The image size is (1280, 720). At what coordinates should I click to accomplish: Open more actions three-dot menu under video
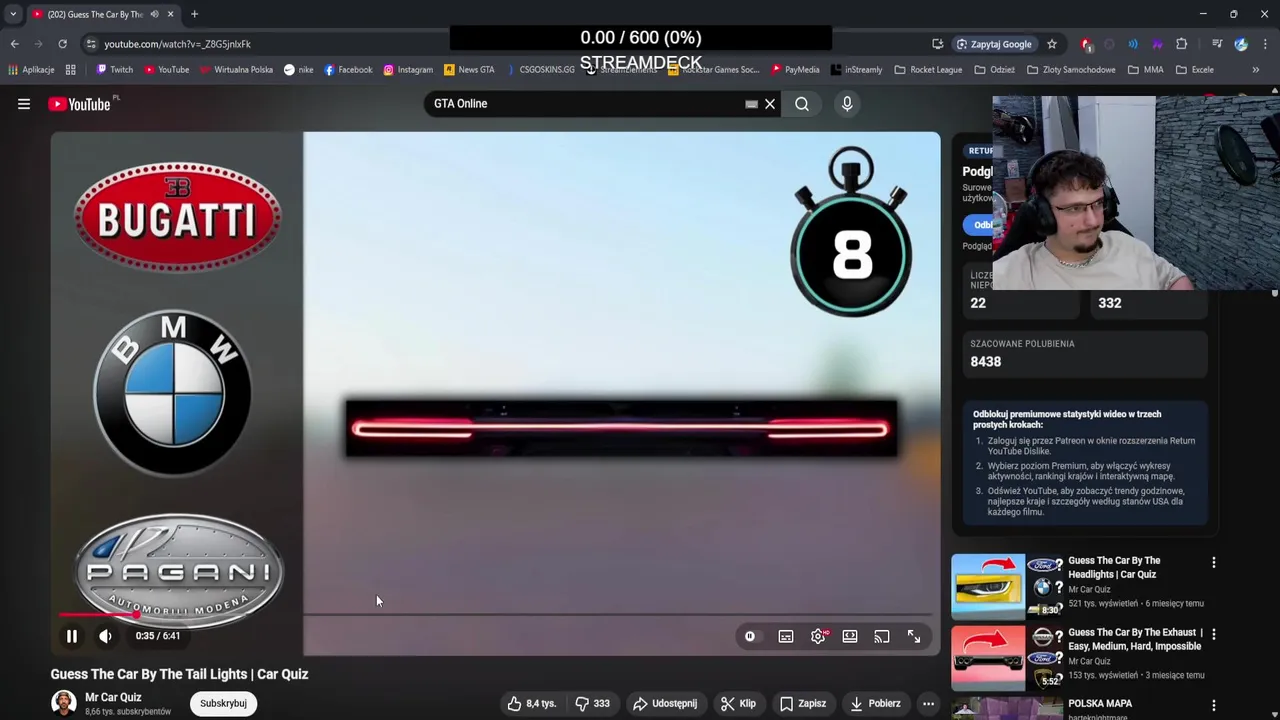click(928, 703)
